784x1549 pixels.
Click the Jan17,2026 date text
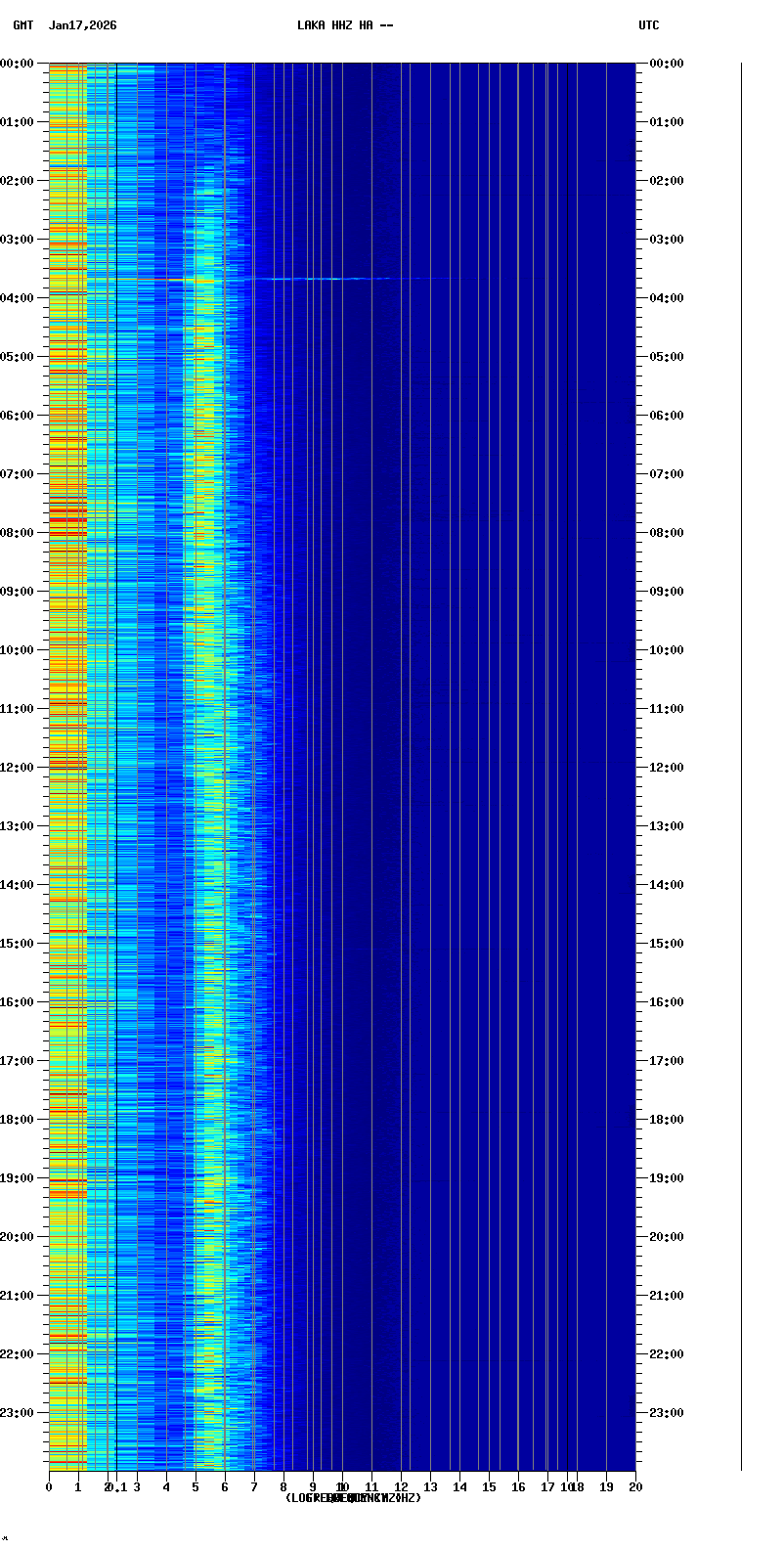82,25
